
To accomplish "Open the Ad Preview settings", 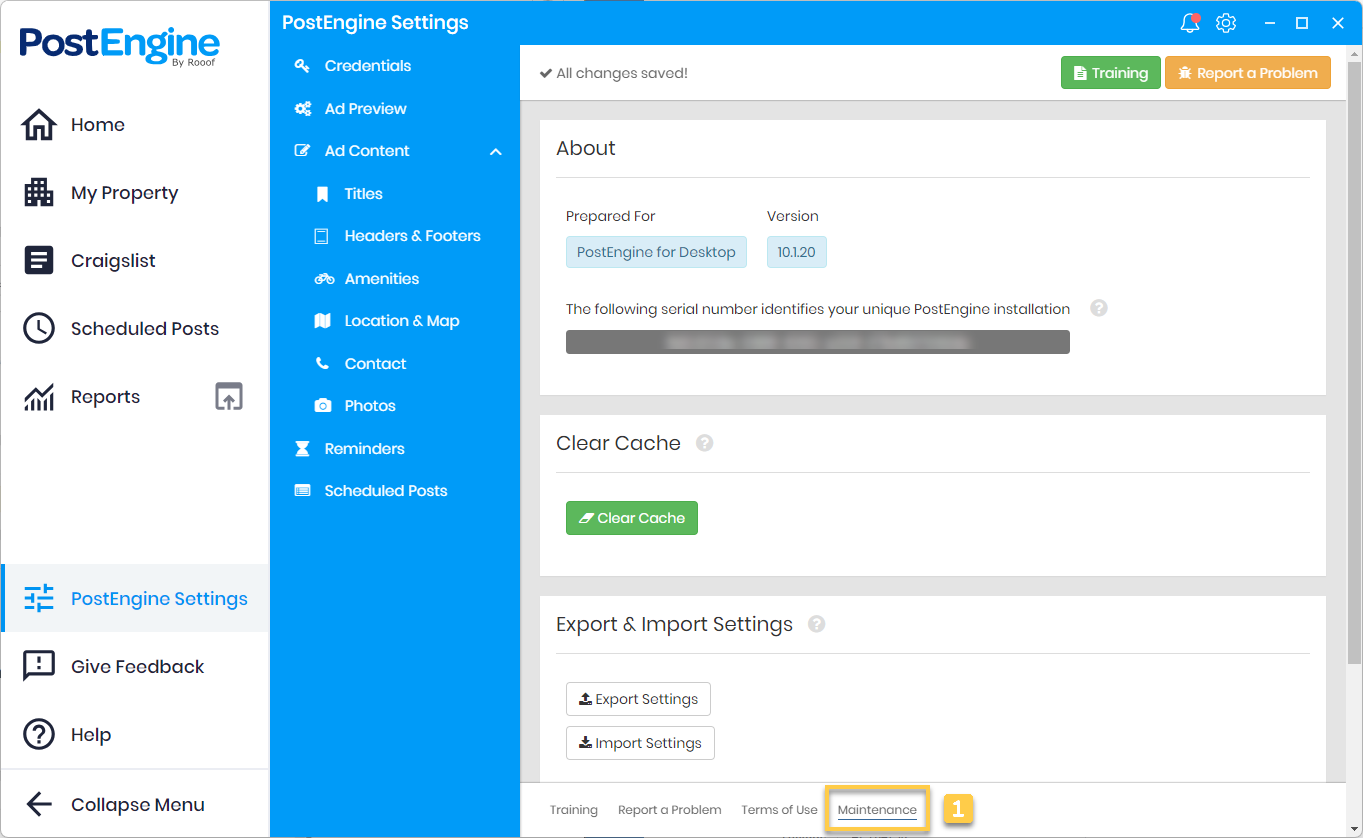I will [x=365, y=109].
